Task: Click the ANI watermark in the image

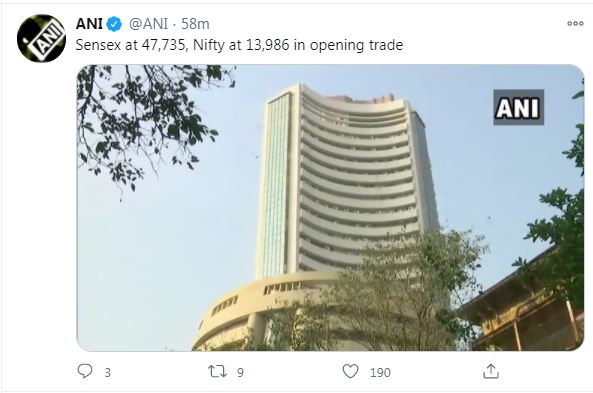Action: click(x=518, y=107)
